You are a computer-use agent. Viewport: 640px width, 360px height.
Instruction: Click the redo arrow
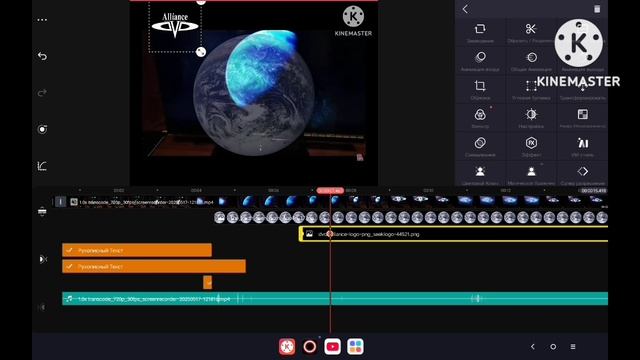[42, 93]
